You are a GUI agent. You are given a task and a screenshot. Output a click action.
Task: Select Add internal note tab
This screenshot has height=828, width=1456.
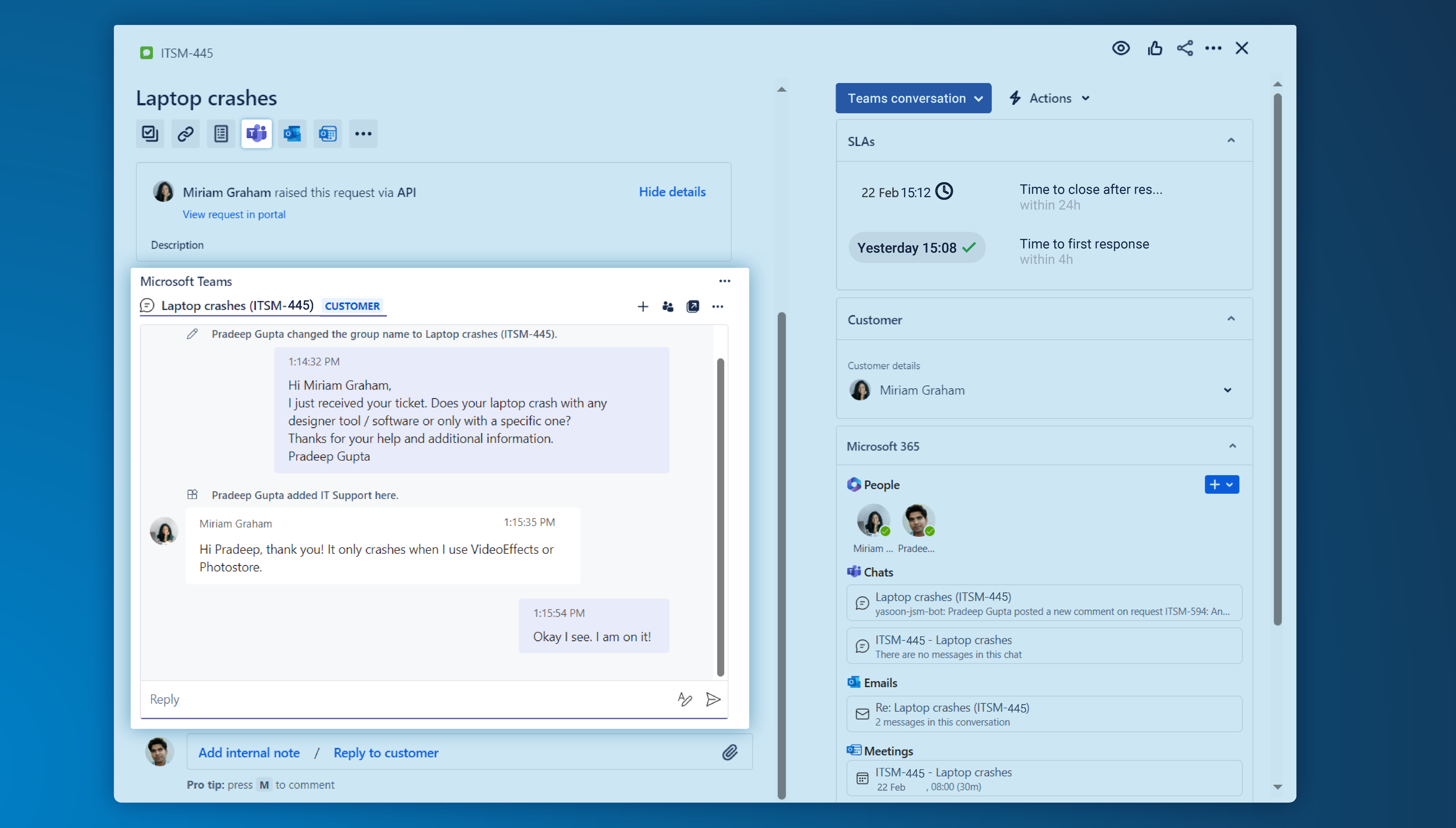(x=249, y=752)
